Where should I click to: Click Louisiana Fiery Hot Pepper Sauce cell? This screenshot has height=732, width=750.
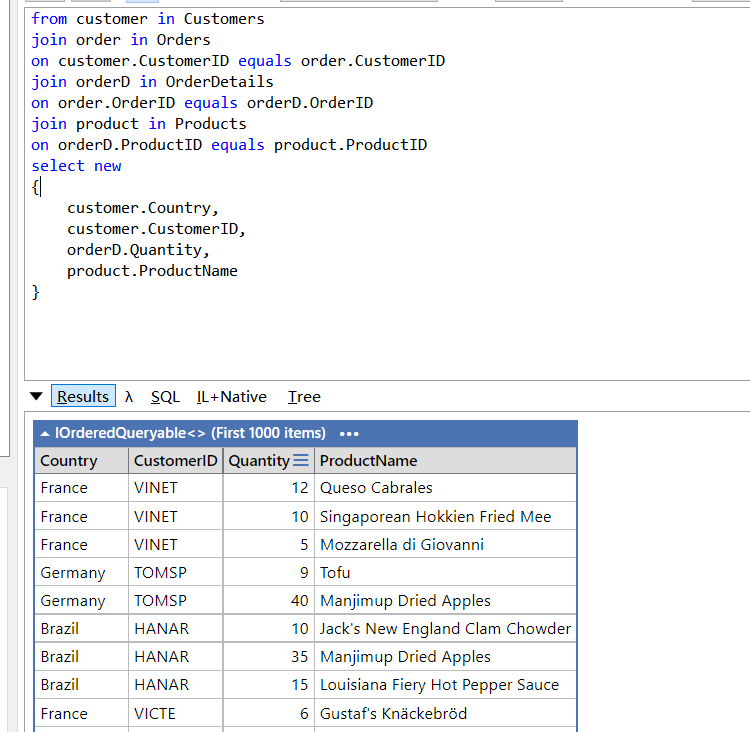click(x=445, y=685)
